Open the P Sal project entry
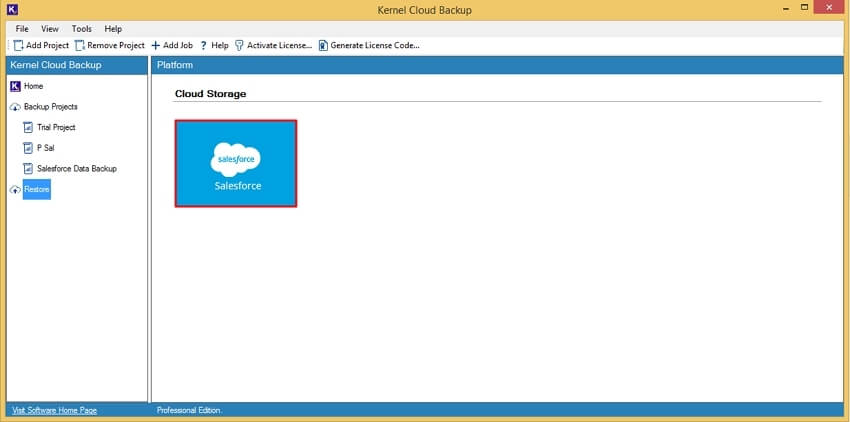The height and width of the screenshot is (422, 850). click(46, 148)
